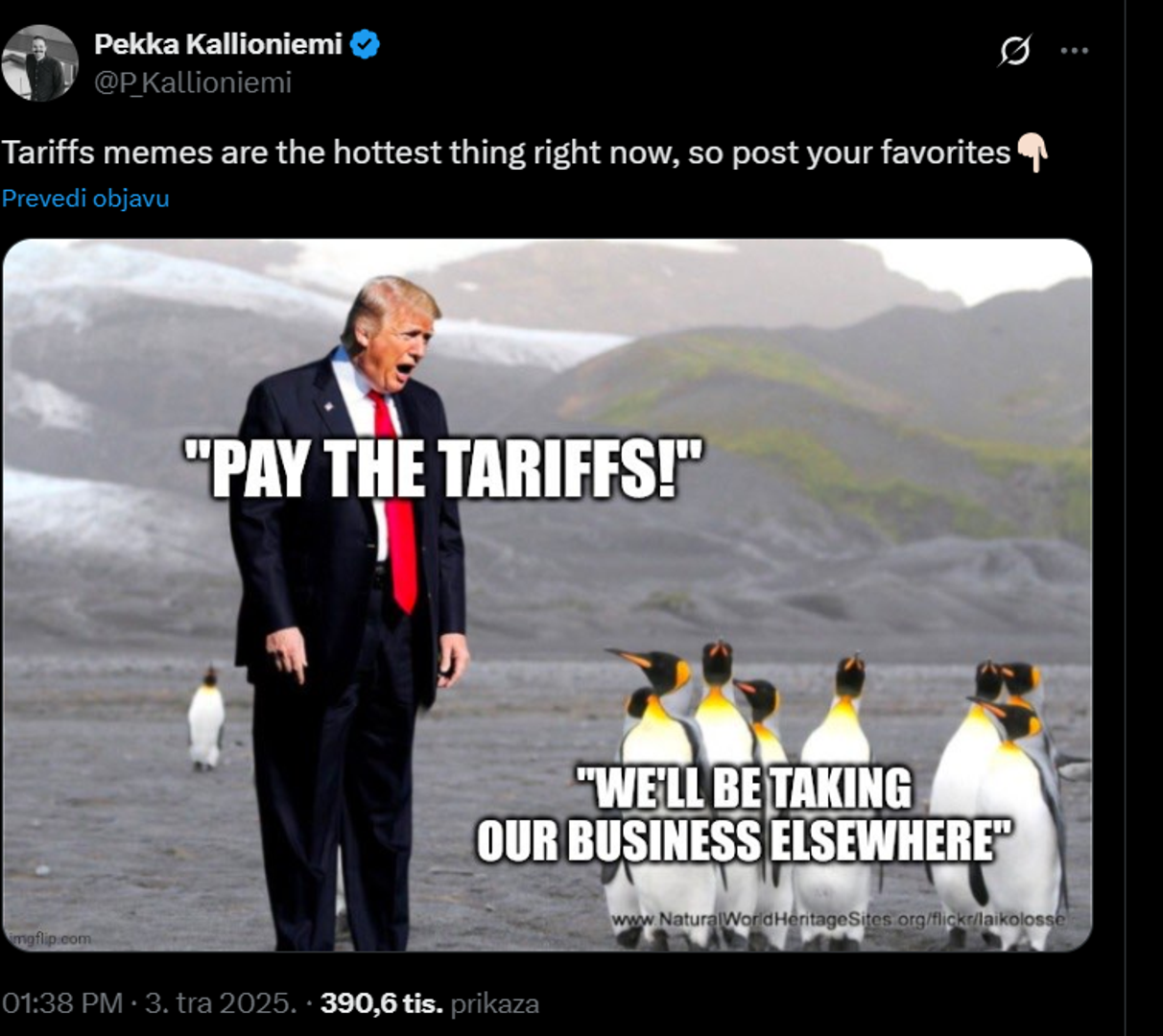Click the lone small penguin in the meme
The image size is (1163, 1036).
click(205, 718)
